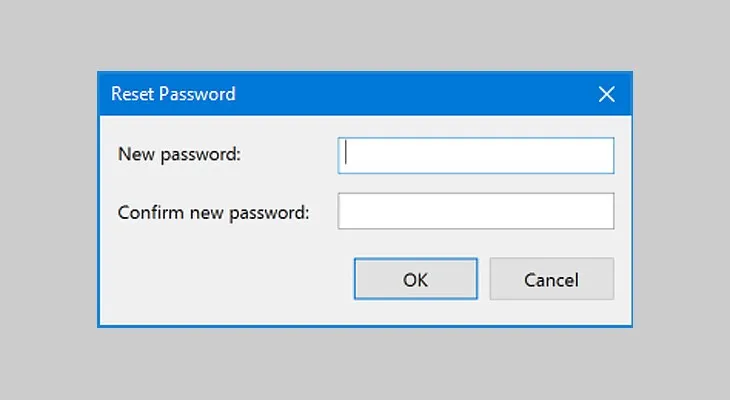Place cursor in the second password box
730x400 pixels.
click(x=475, y=211)
